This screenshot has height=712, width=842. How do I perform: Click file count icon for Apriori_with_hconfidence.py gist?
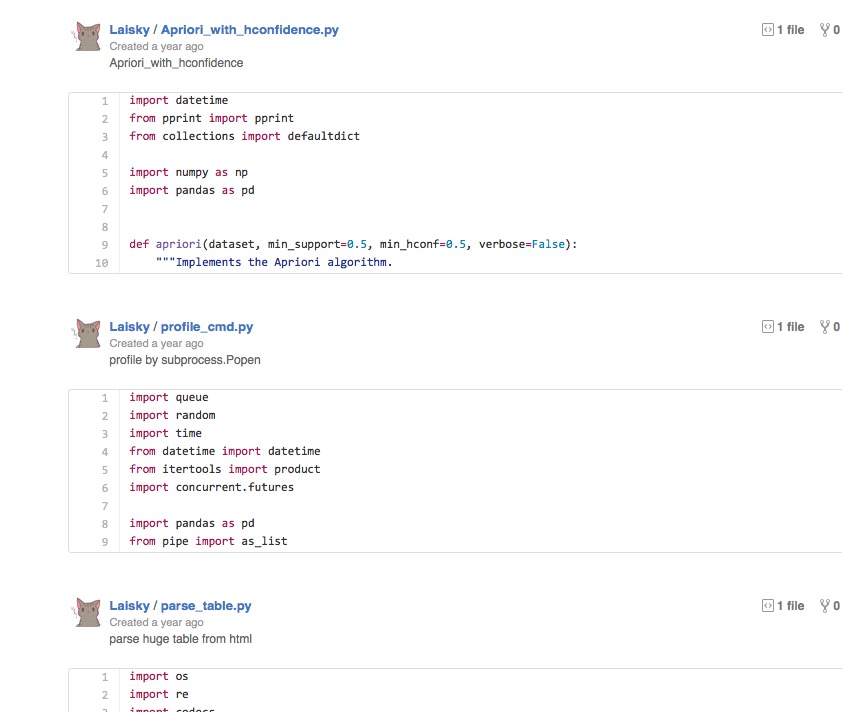pos(767,30)
